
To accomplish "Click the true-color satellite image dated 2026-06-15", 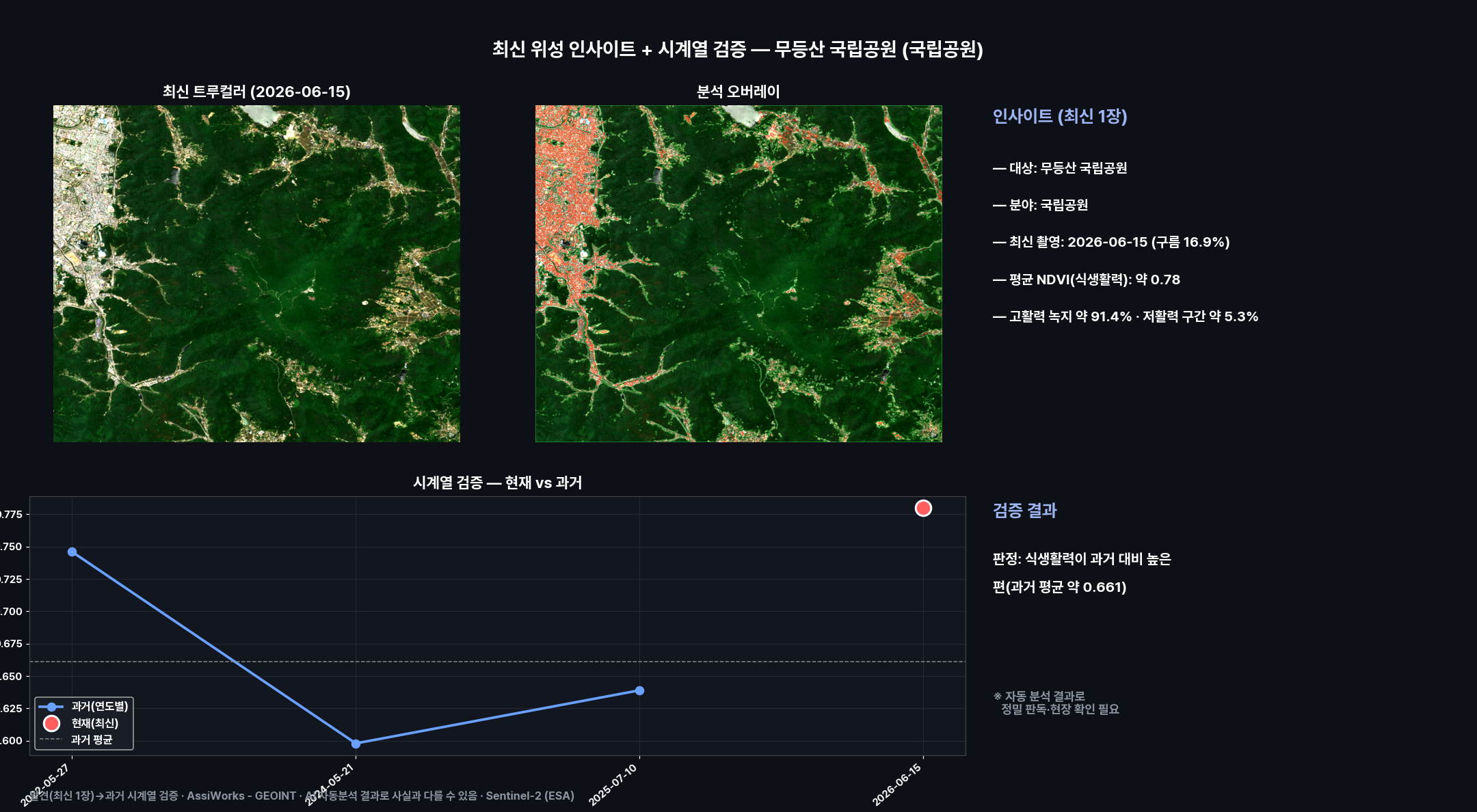I will click(x=256, y=273).
